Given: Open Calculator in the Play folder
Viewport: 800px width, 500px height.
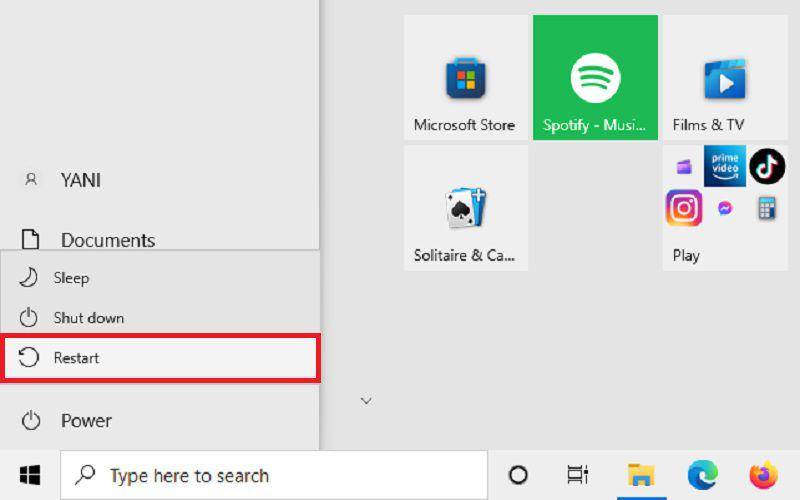Looking at the screenshot, I should [x=766, y=208].
